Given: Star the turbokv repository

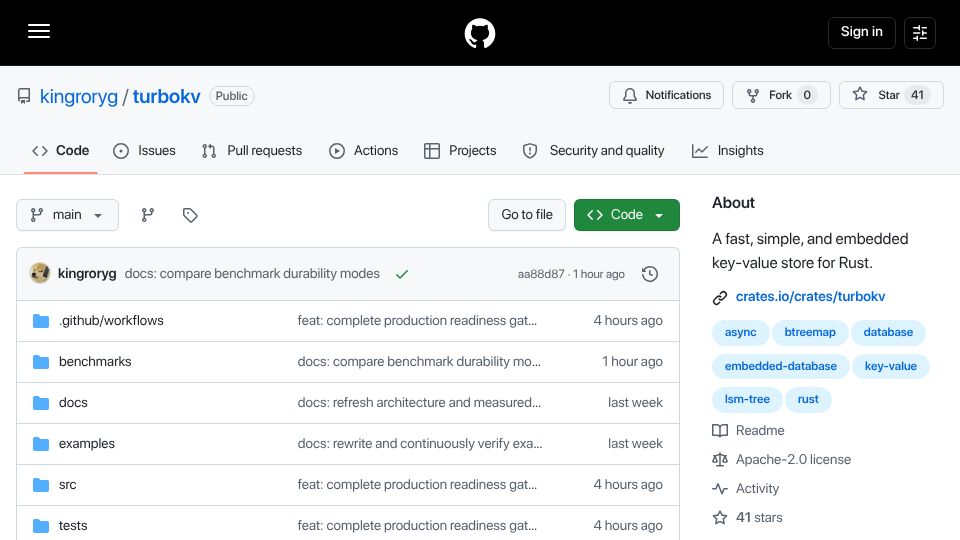Looking at the screenshot, I should [x=891, y=95].
